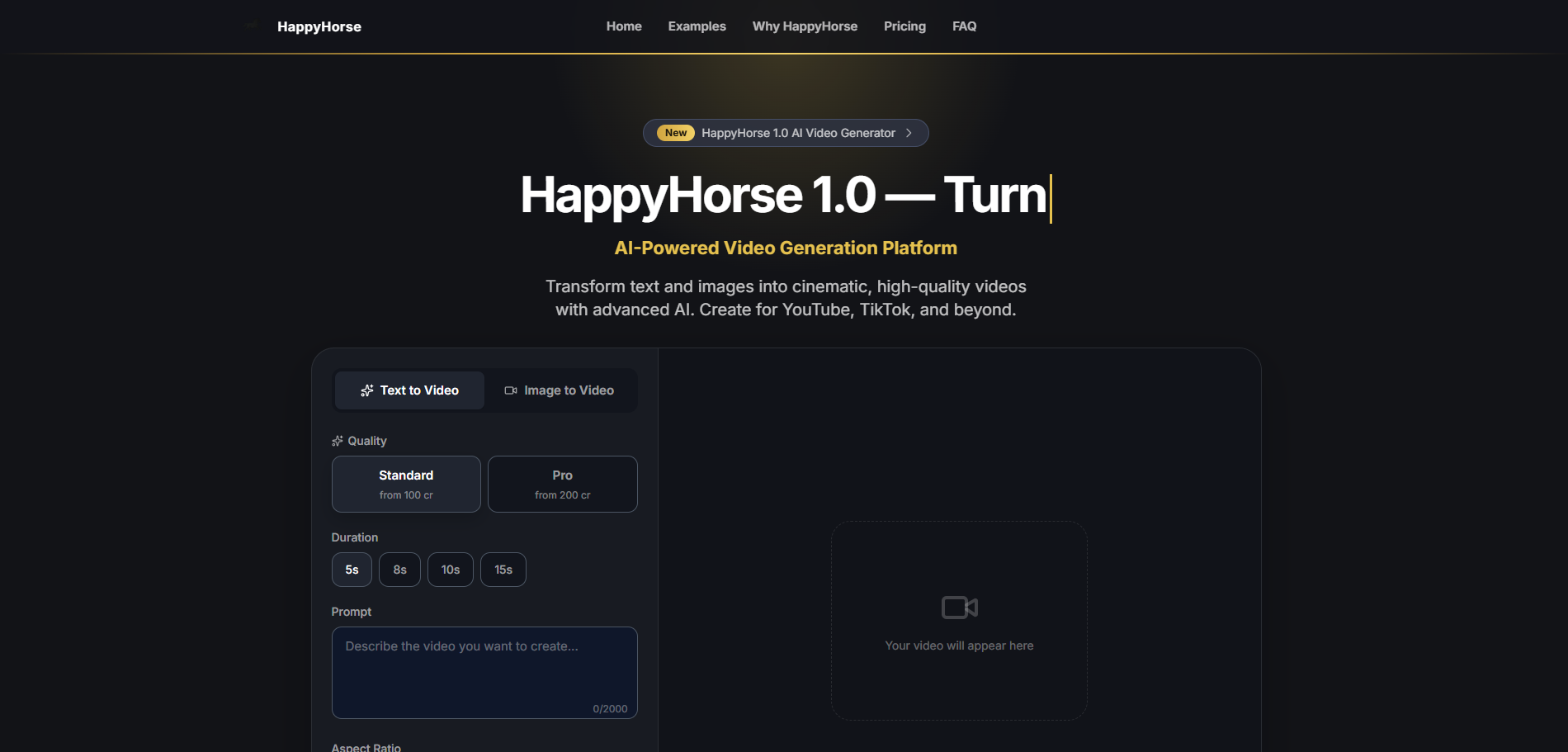Viewport: 1568px width, 752px height.
Task: Select Standard quality from 100 cr
Action: pos(405,484)
